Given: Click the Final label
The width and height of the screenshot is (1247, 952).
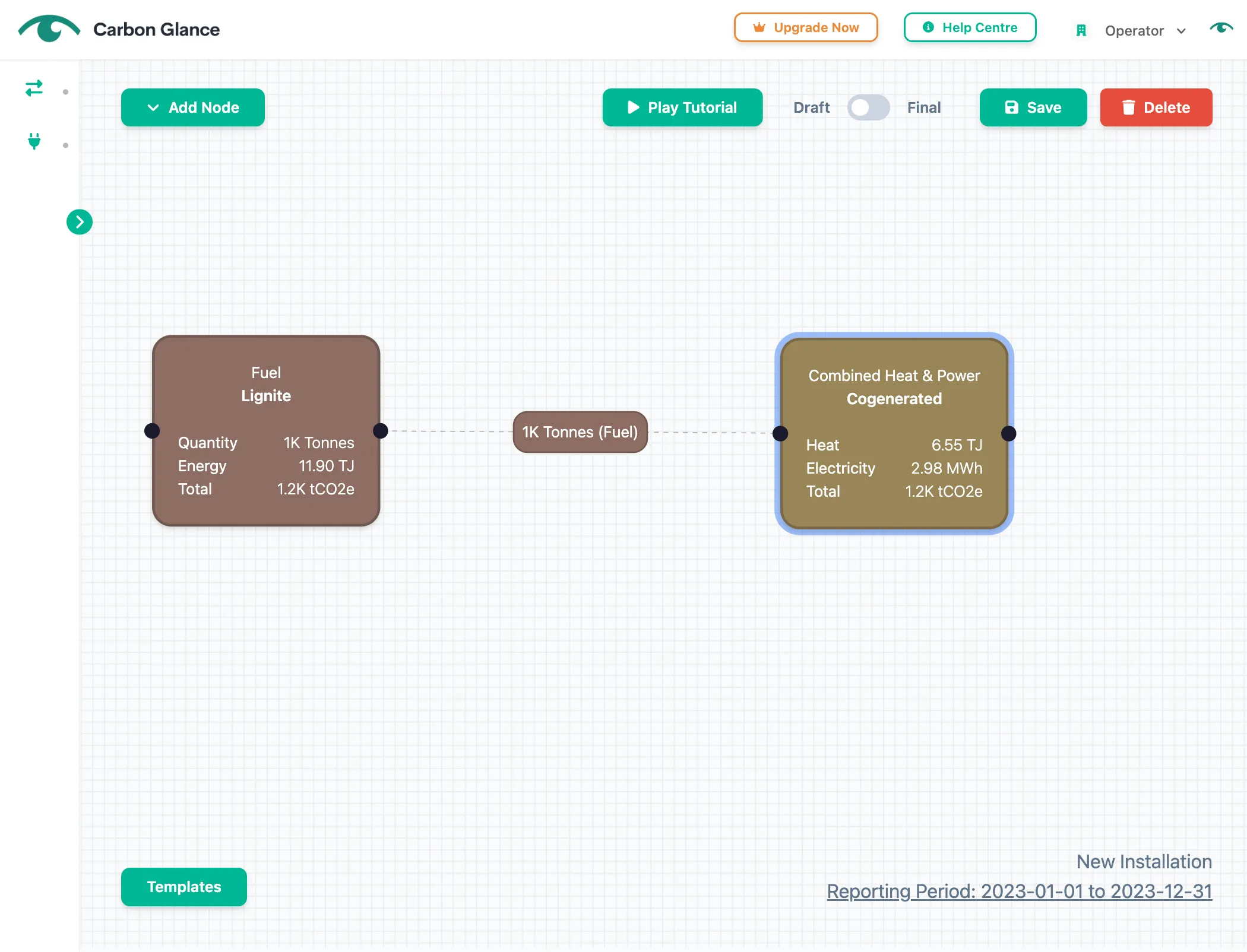Looking at the screenshot, I should (x=924, y=107).
